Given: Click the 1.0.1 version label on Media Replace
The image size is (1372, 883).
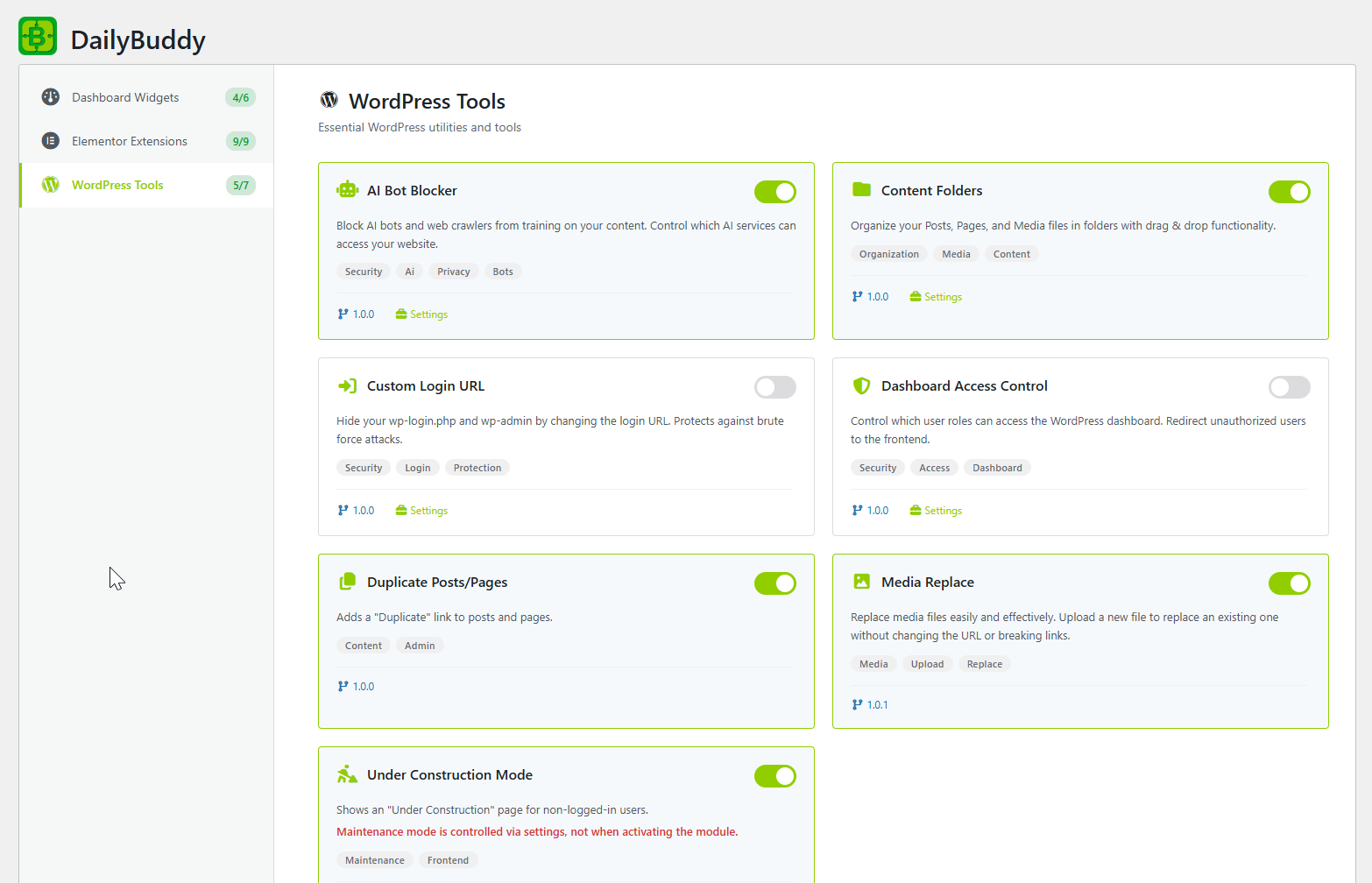Looking at the screenshot, I should 878,703.
